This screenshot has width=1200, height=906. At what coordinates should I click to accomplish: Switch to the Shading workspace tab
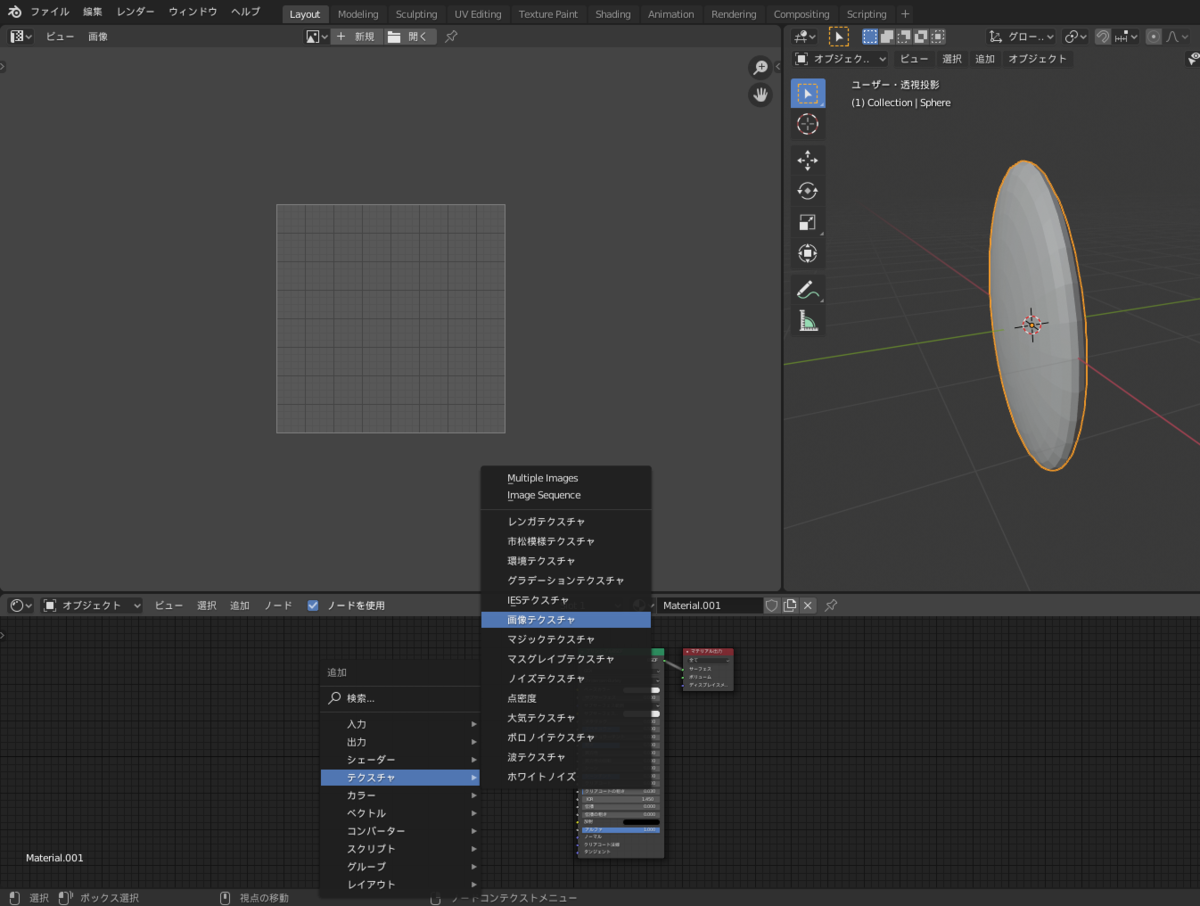click(613, 14)
